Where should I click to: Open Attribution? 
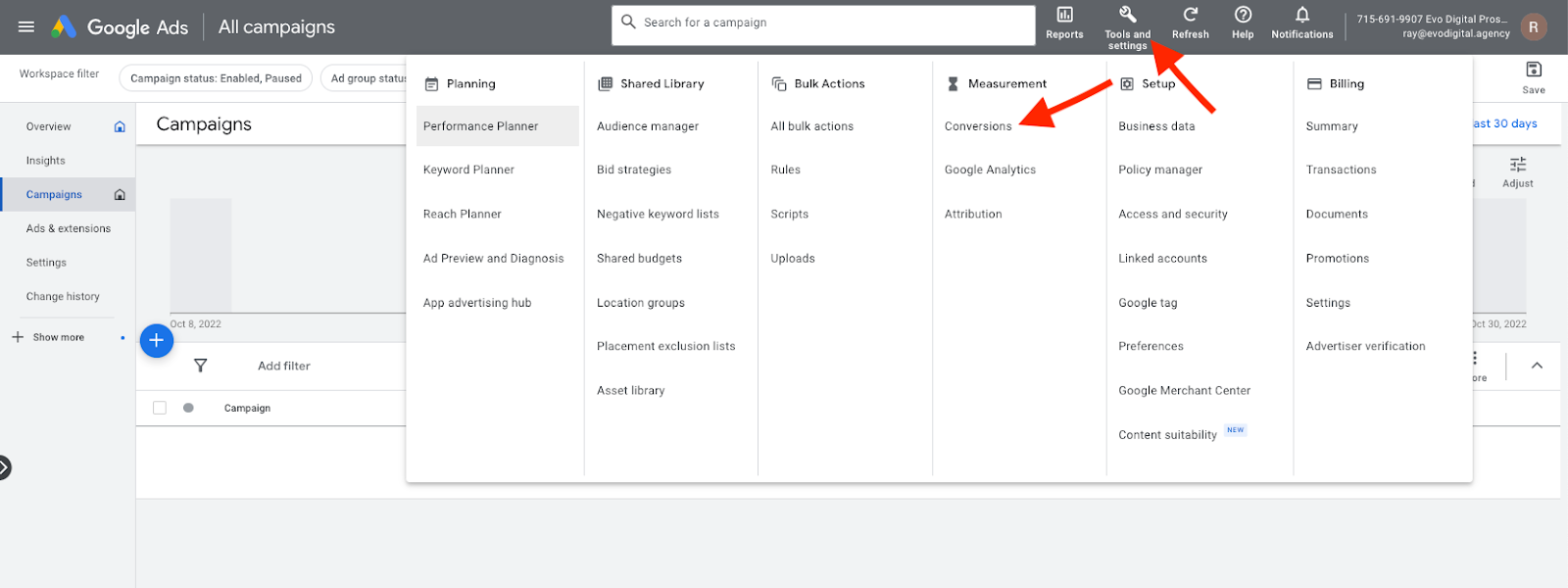[973, 214]
